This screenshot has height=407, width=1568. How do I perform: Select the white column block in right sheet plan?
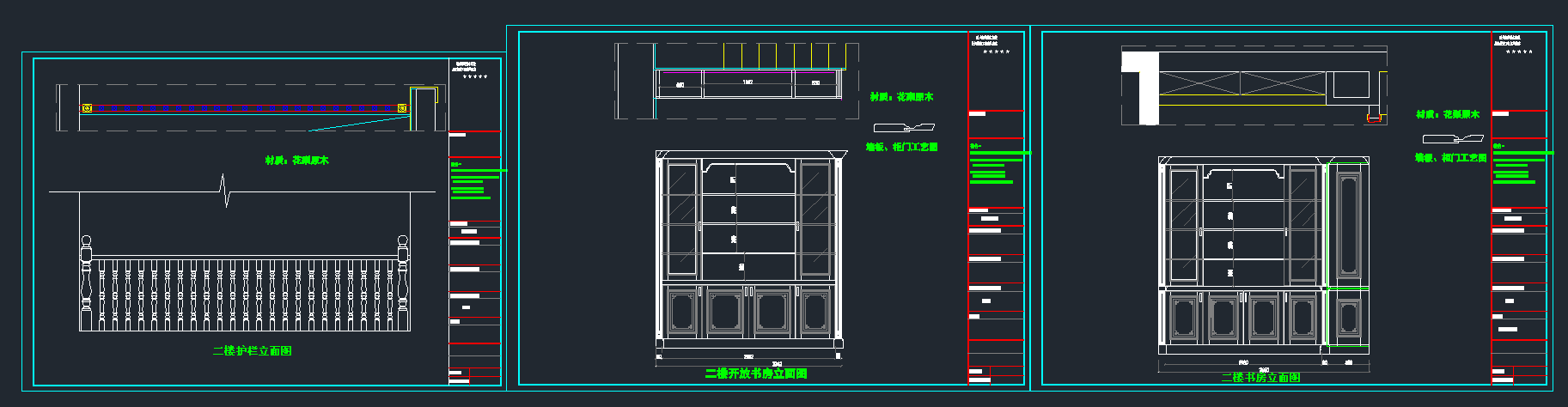pos(1138,86)
